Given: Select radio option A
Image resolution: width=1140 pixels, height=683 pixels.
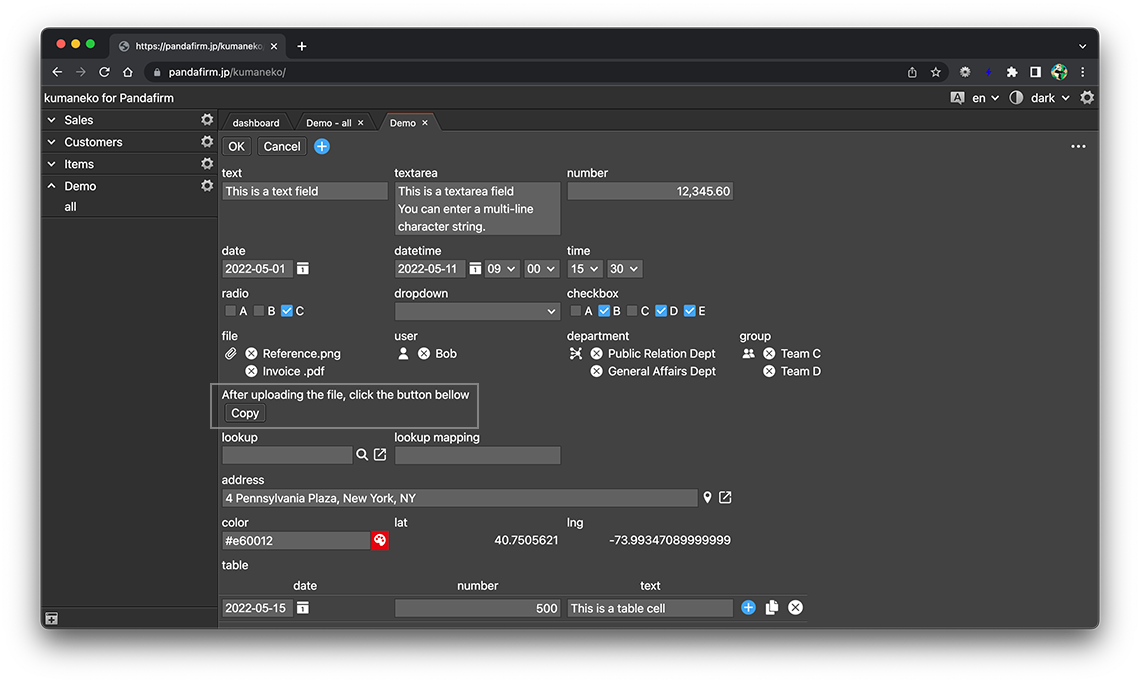Looking at the screenshot, I should (x=231, y=312).
